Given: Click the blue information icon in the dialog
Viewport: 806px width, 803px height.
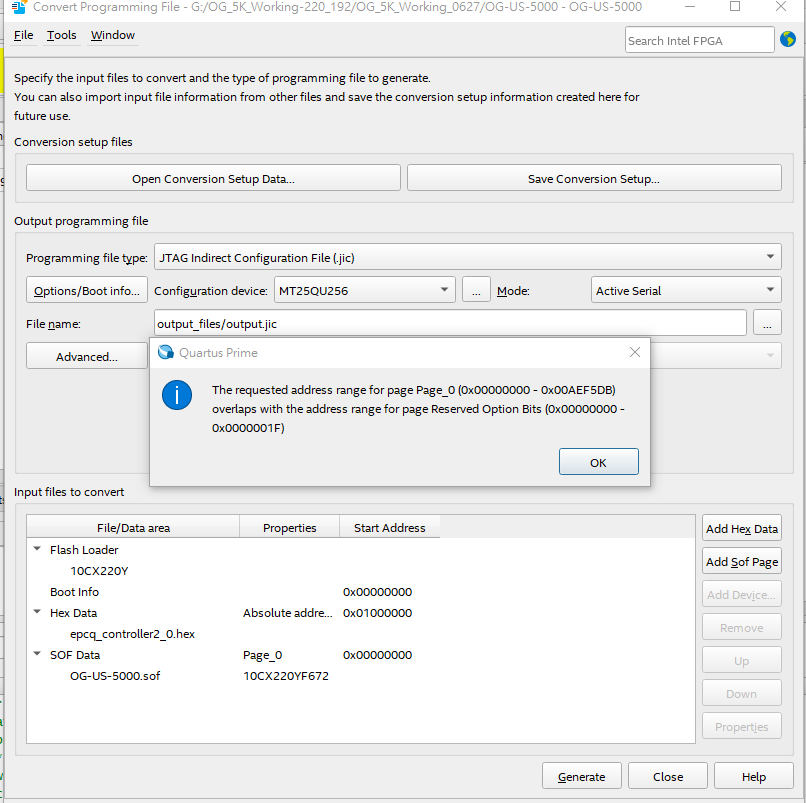Looking at the screenshot, I should pos(177,395).
